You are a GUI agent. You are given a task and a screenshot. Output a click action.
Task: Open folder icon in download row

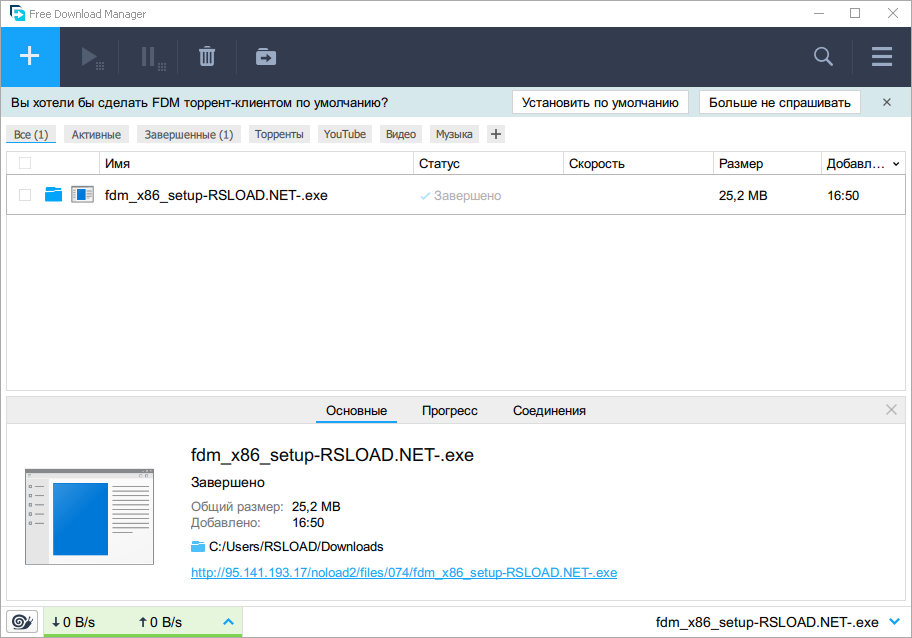[x=54, y=194]
